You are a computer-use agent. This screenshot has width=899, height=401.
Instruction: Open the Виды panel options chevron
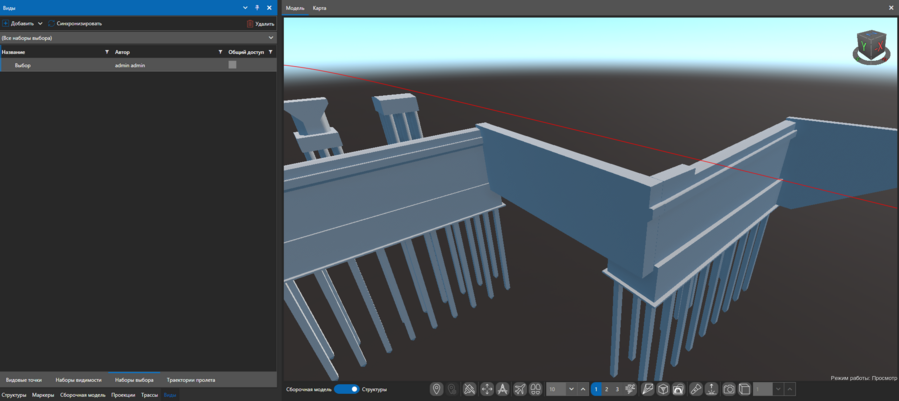[245, 8]
